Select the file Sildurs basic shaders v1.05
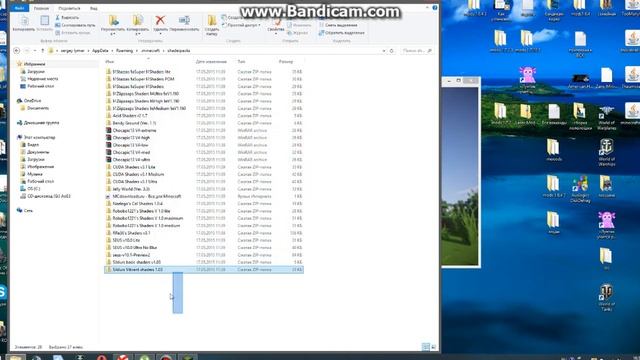 click(x=204, y=262)
